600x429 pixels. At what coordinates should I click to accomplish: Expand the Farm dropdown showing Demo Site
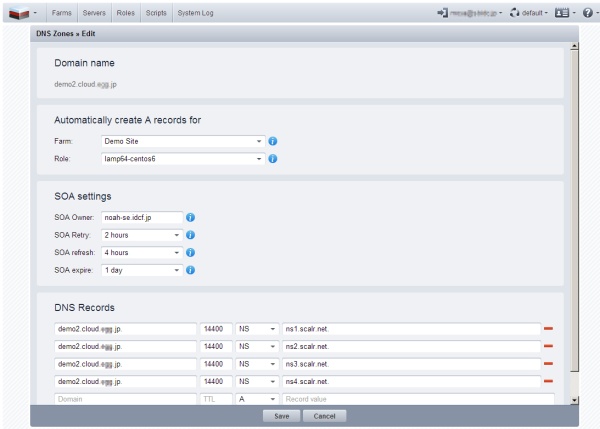tap(259, 141)
